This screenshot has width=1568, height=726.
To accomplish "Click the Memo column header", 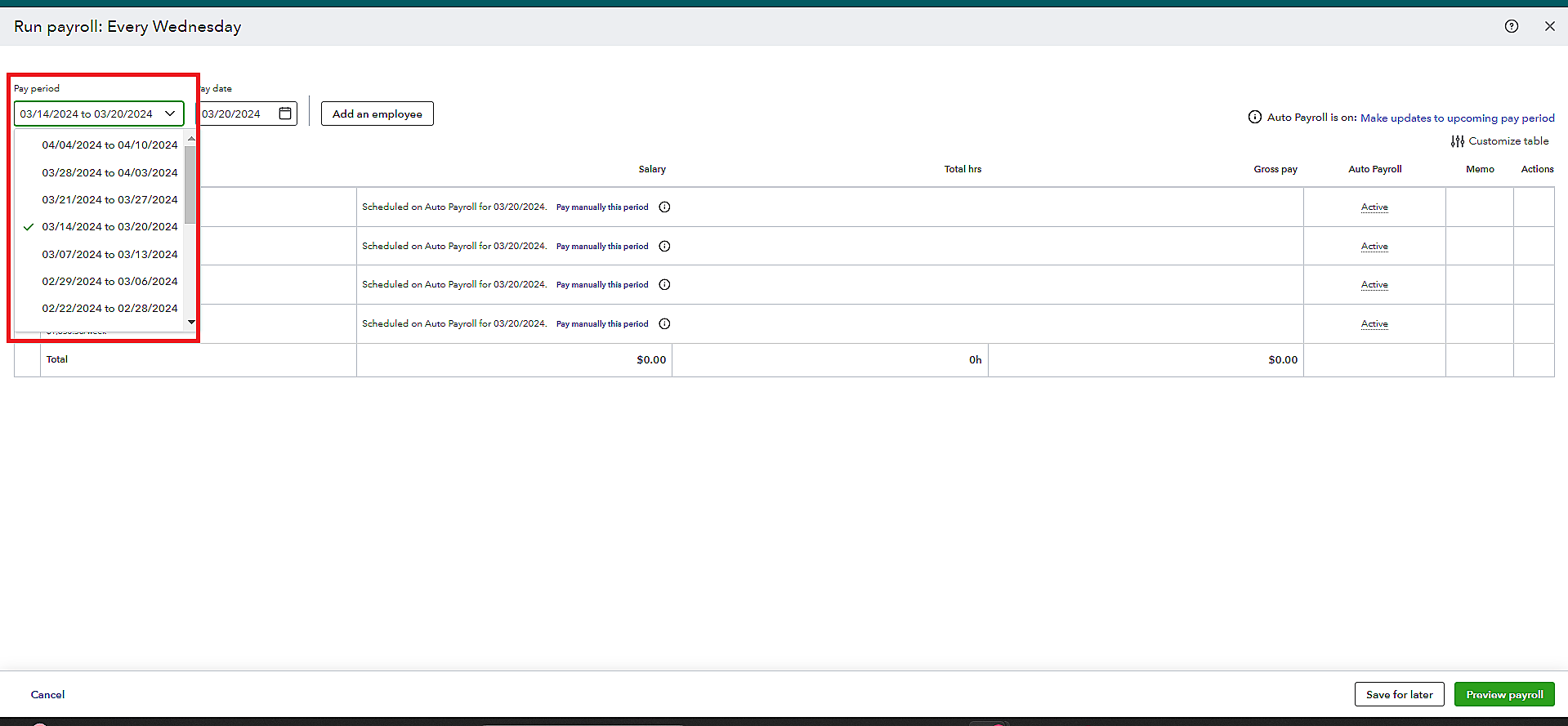I will (1480, 169).
